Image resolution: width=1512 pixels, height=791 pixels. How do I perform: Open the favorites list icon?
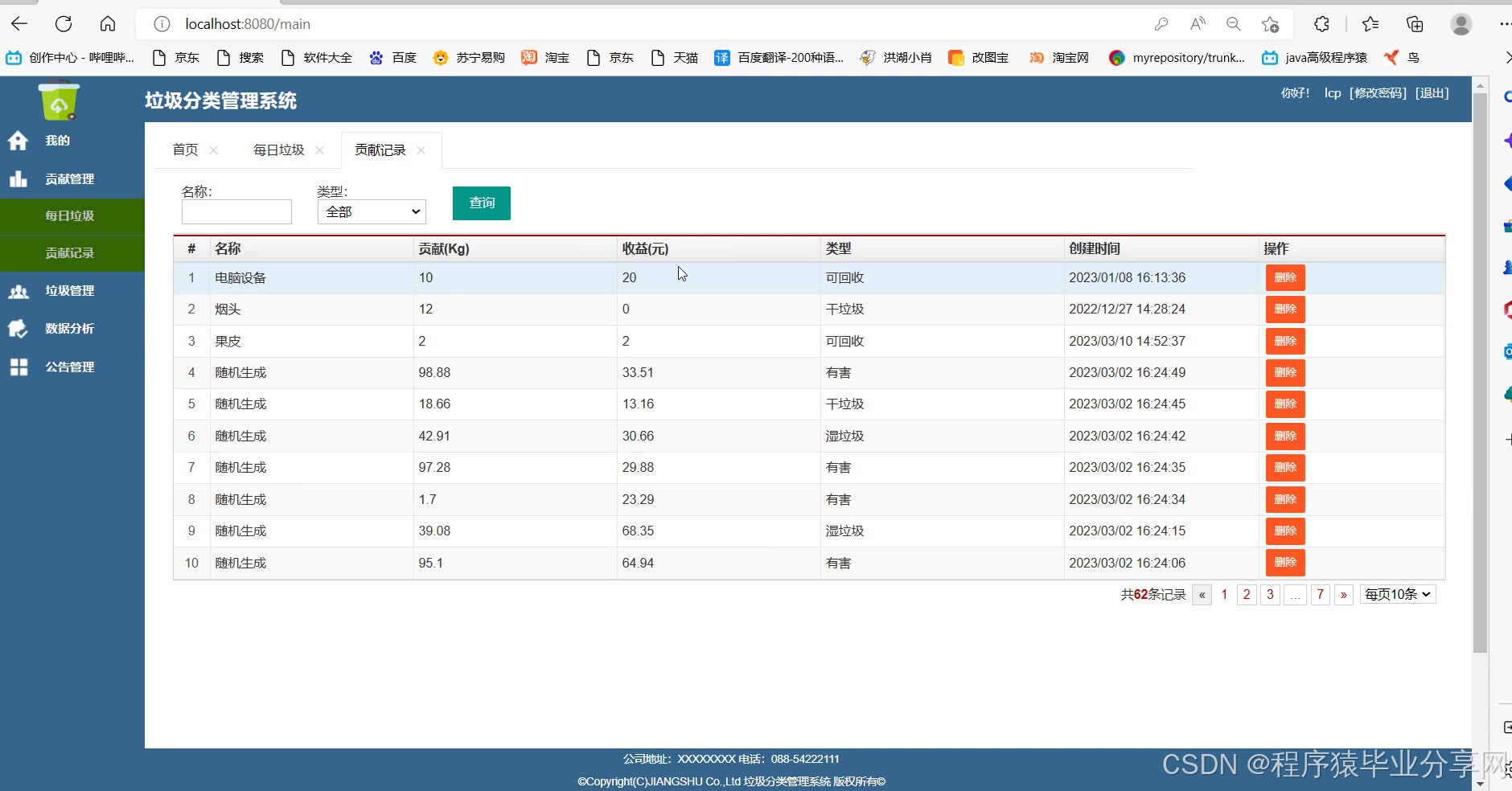1370,24
